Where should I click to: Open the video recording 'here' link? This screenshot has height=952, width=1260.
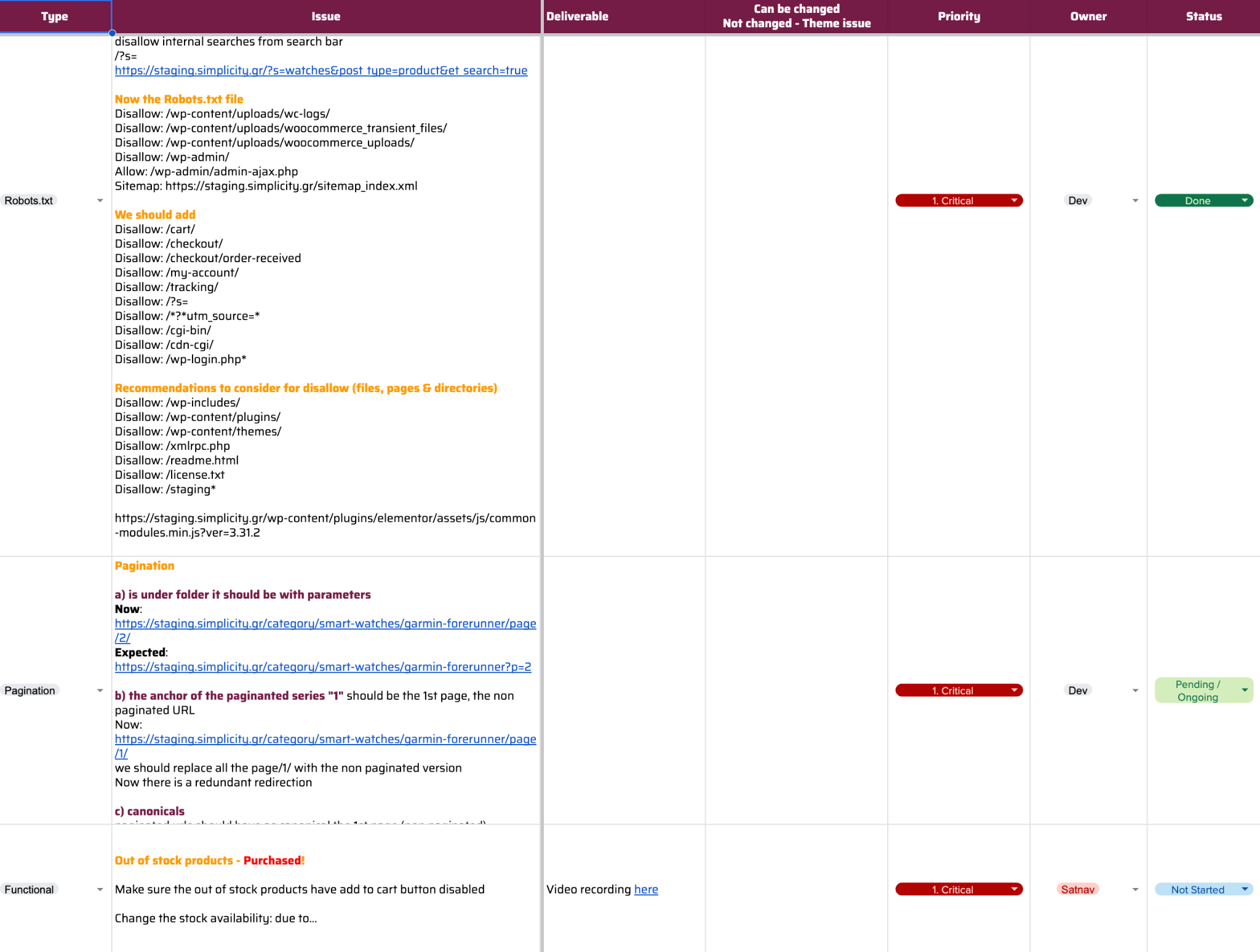coord(645,889)
